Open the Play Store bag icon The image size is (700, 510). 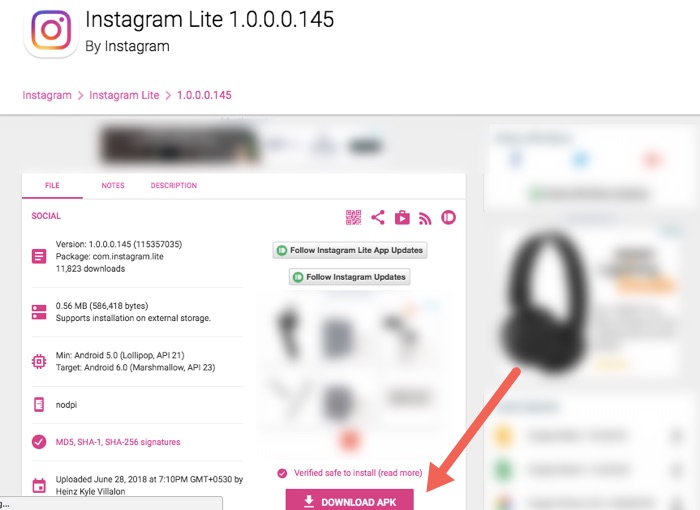click(x=402, y=217)
